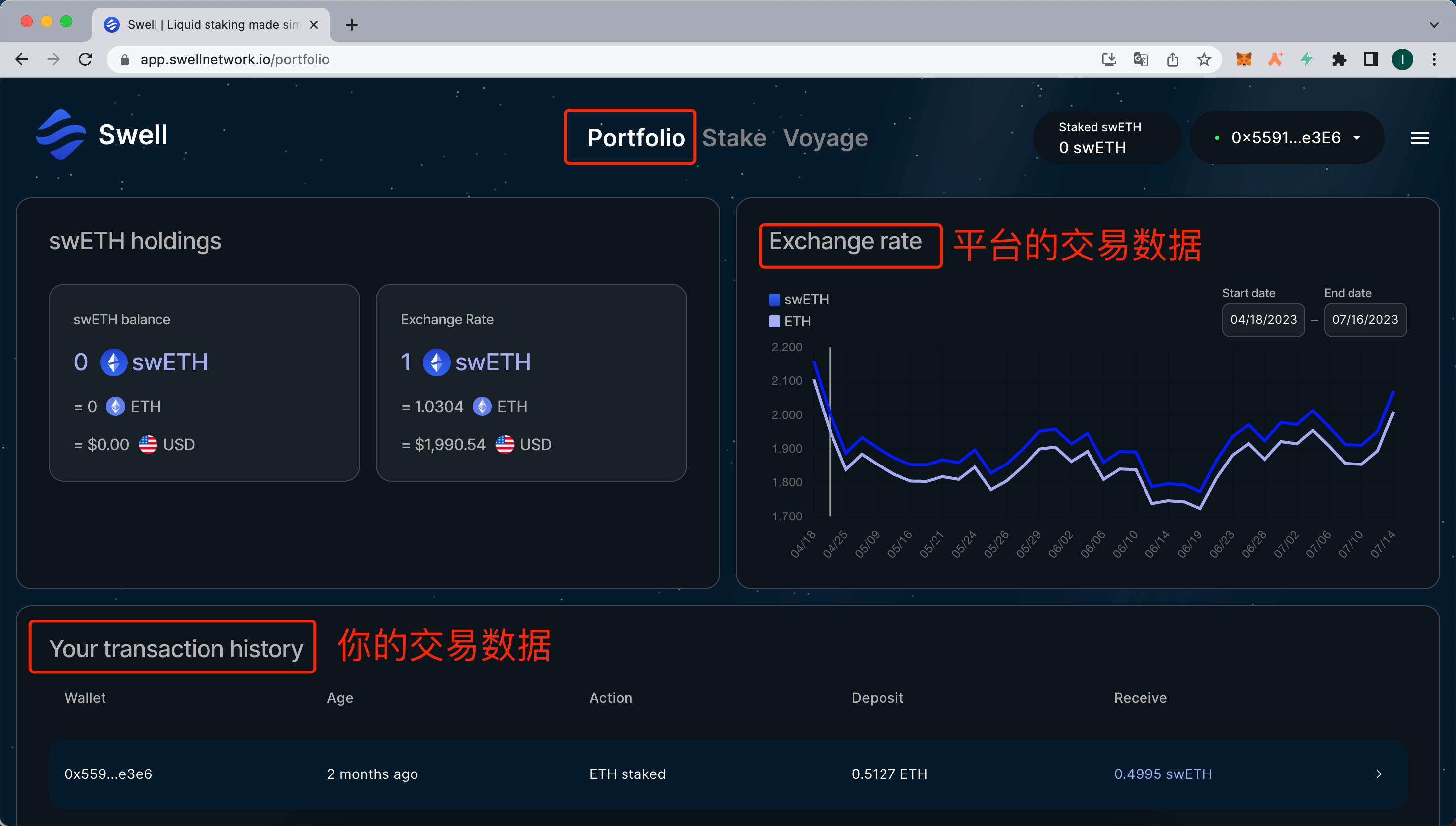This screenshot has height=826, width=1456.
Task: Click the browser extensions puzzle icon
Action: (x=1339, y=59)
